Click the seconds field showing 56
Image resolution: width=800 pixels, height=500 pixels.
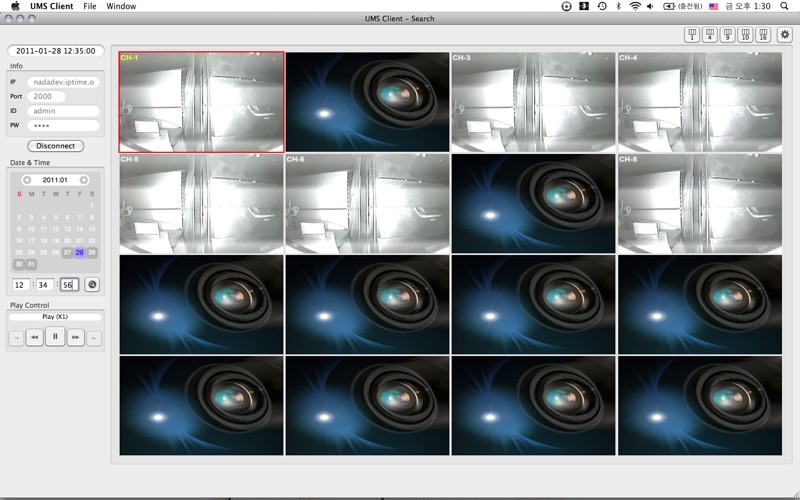[x=69, y=285]
